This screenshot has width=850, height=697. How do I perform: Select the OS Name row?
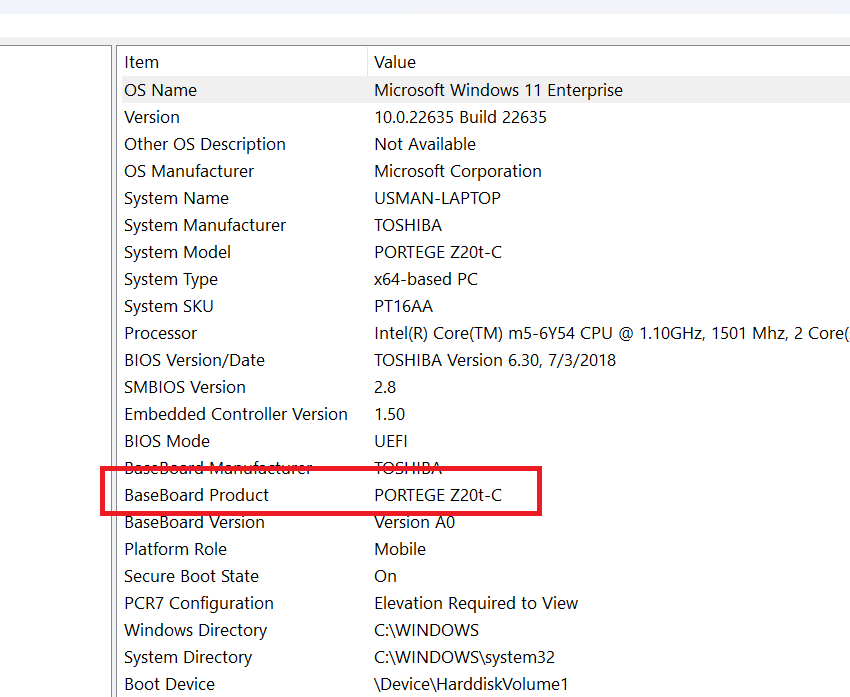[160, 90]
